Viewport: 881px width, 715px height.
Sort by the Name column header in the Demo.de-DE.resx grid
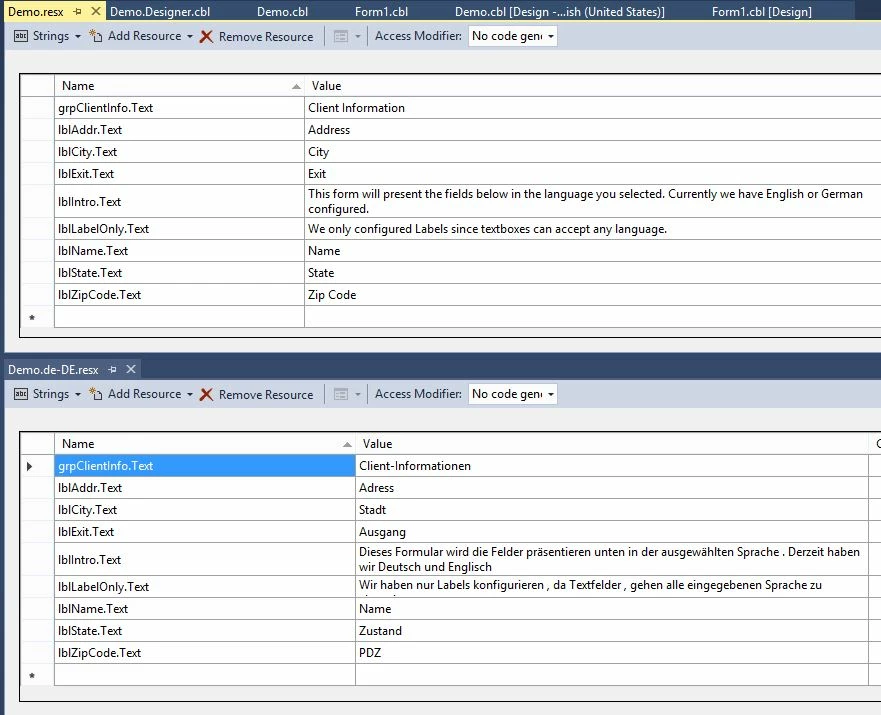click(x=205, y=444)
